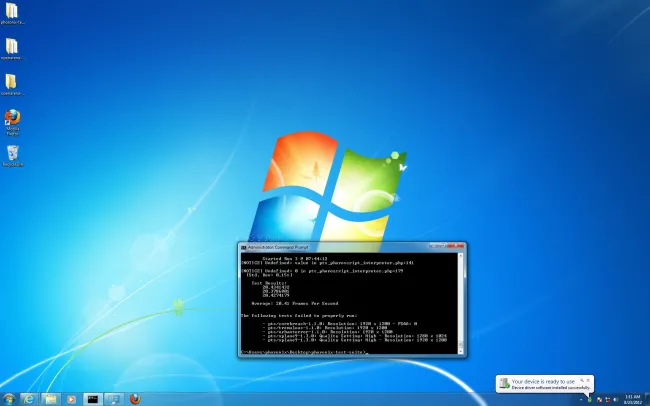
Task: Click the 'Test Results:' line in console
Action: (x=269, y=283)
